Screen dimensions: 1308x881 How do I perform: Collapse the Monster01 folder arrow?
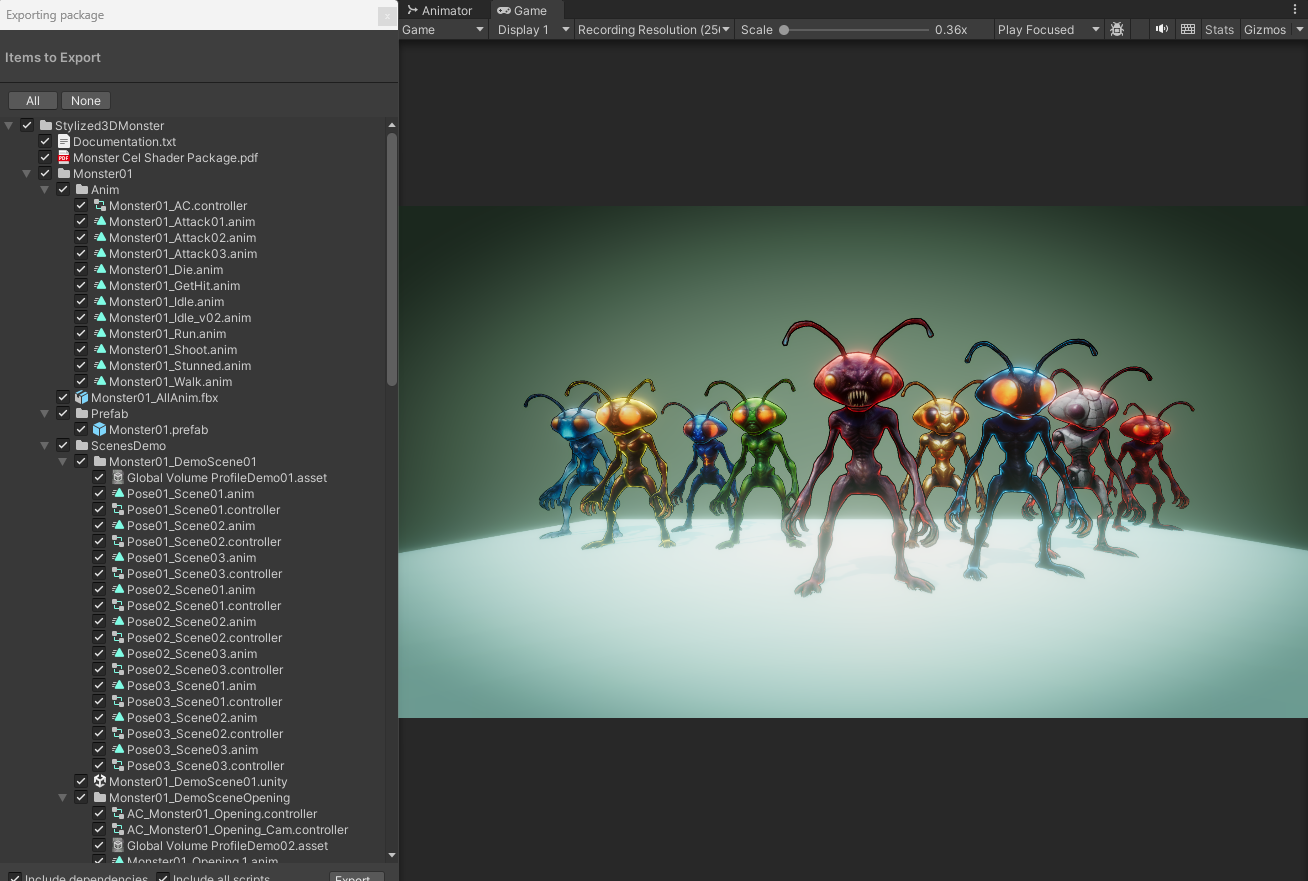[x=27, y=174]
